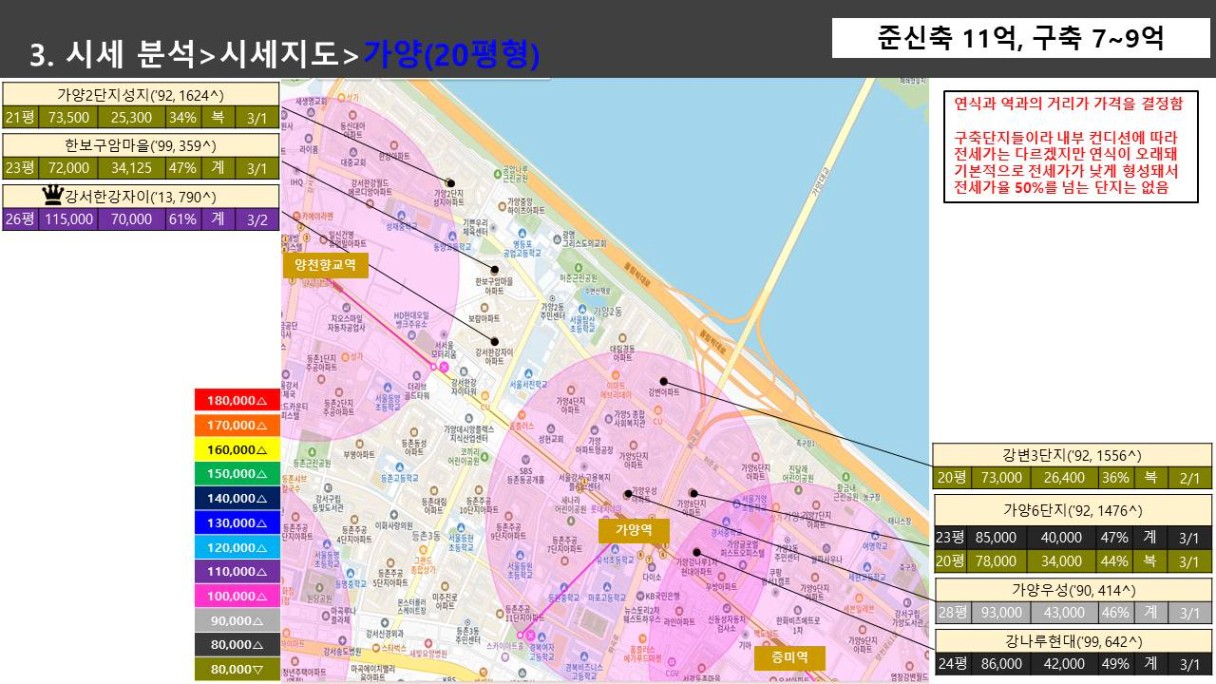Image resolution: width=1216 pixels, height=684 pixels.
Task: Click the navy 140,000△ legend swatch
Action: pos(238,498)
